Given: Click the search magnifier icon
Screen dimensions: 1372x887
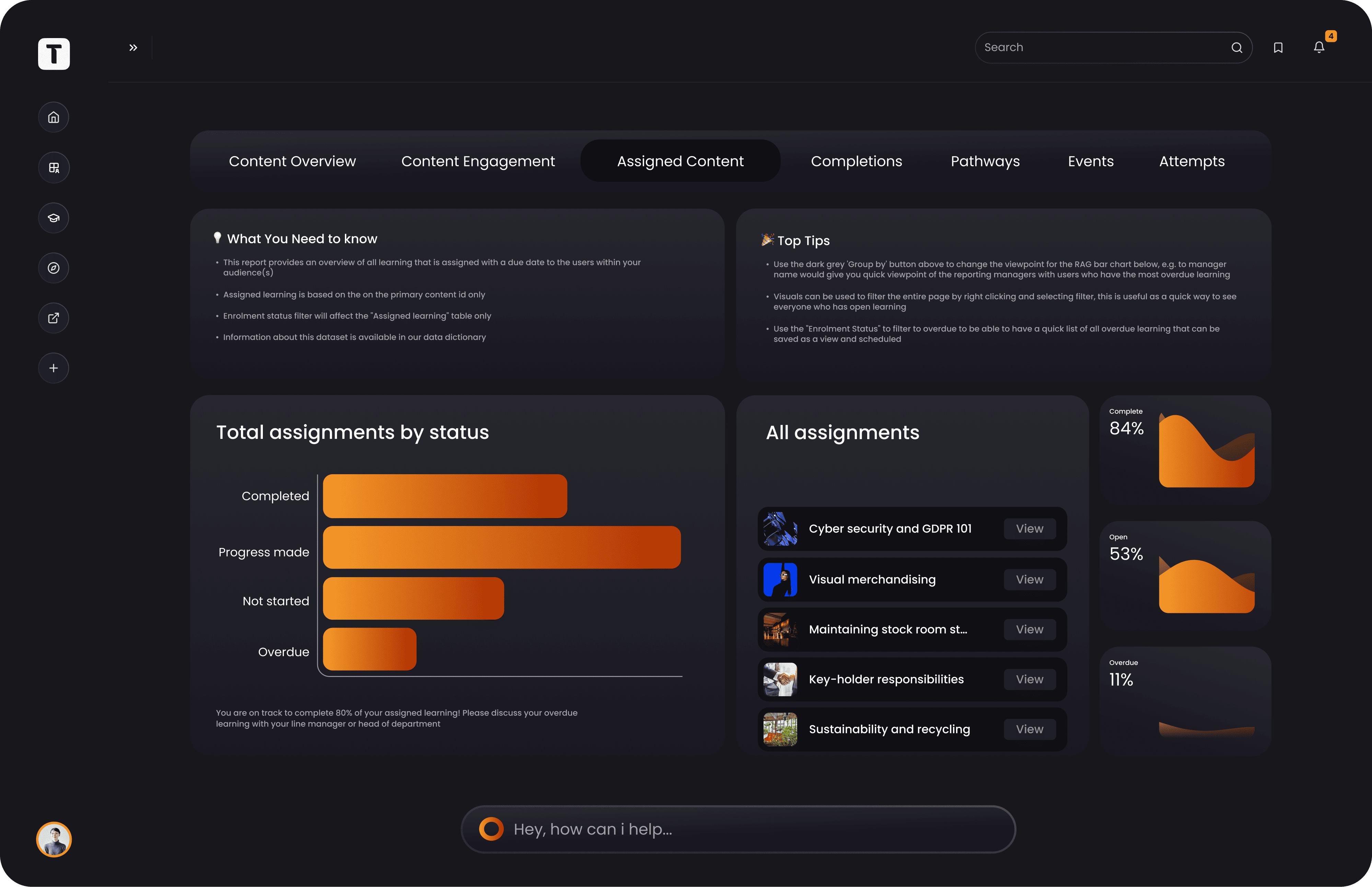Looking at the screenshot, I should pos(1236,48).
